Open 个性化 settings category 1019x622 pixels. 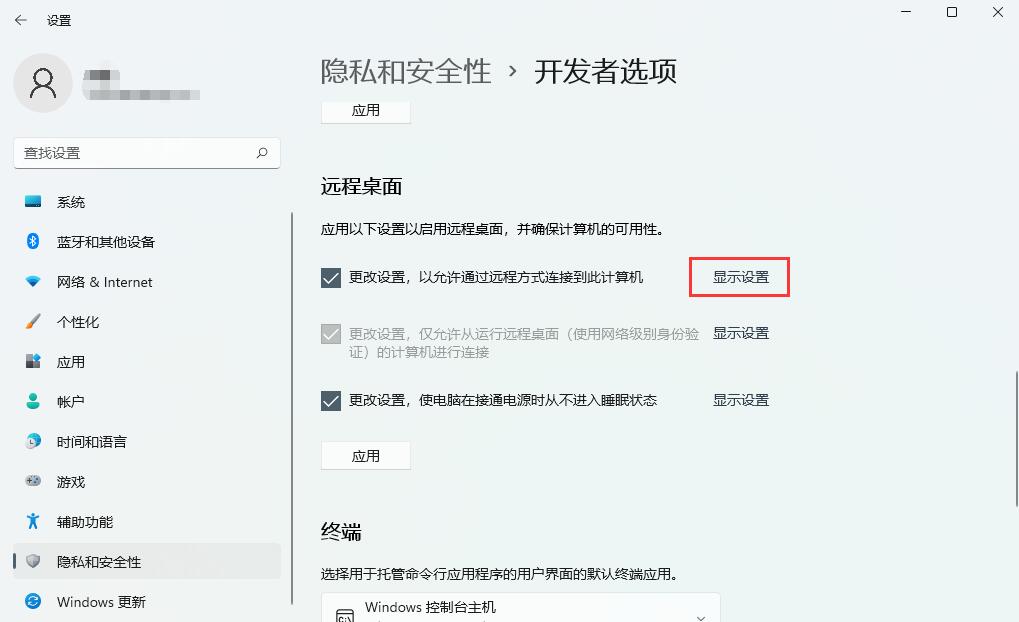click(x=147, y=322)
